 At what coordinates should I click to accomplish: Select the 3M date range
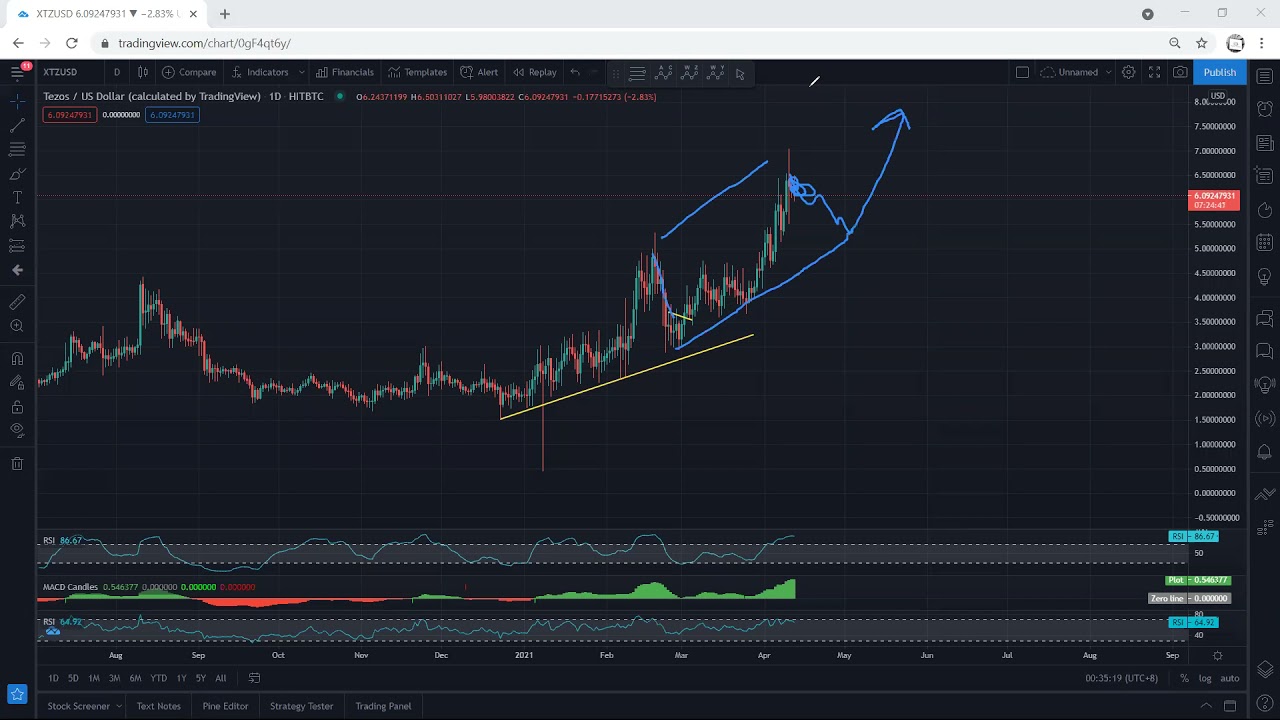point(114,678)
